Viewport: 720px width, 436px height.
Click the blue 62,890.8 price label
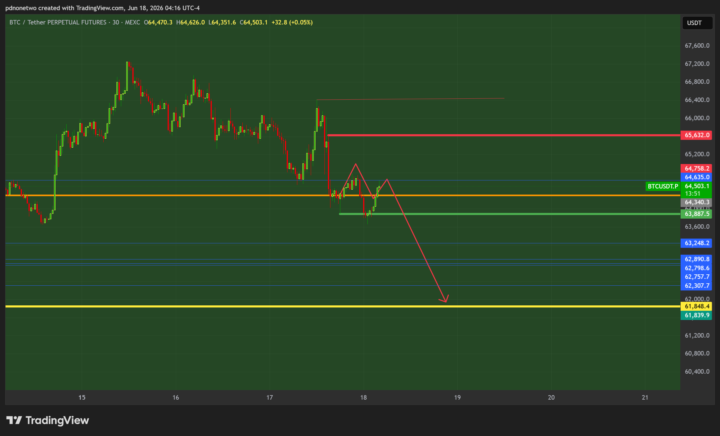697,259
